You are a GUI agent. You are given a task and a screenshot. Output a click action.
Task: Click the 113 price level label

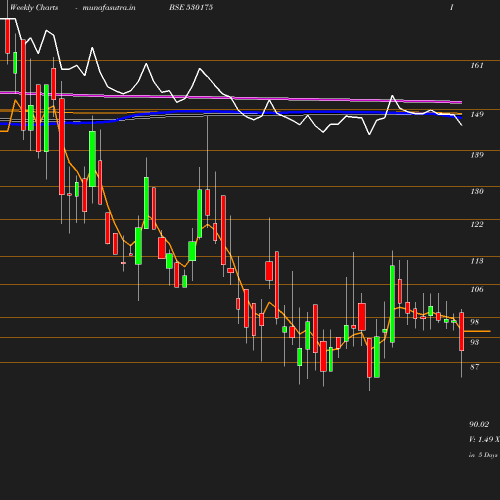point(477,261)
